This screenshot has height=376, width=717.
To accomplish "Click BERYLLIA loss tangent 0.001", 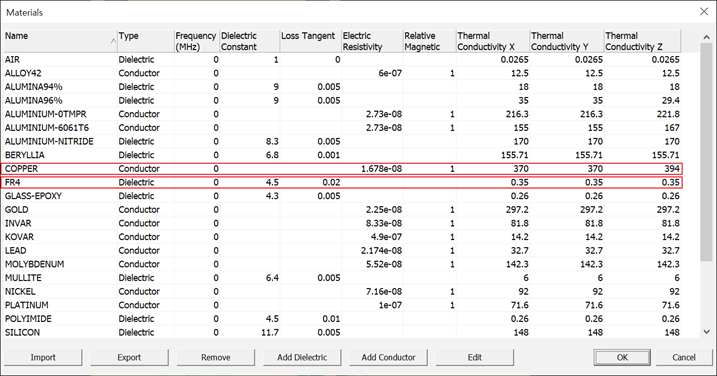I will coord(329,155).
